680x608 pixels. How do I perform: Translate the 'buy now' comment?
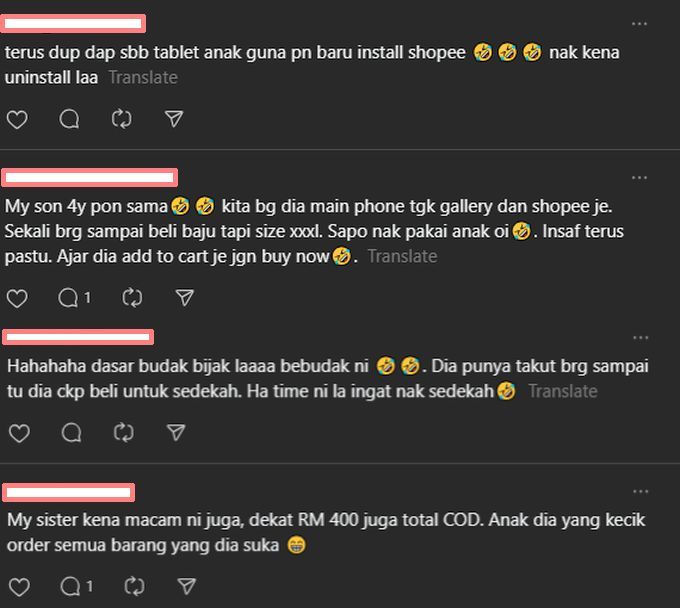(x=402, y=256)
